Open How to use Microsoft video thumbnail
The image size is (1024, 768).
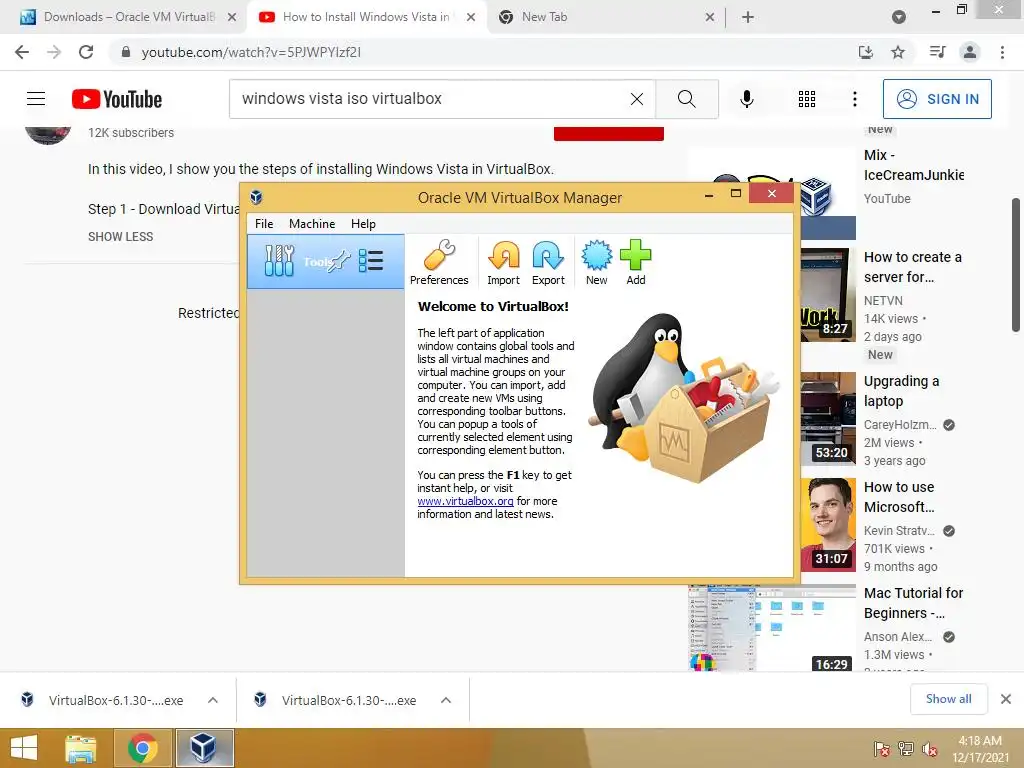pos(828,524)
